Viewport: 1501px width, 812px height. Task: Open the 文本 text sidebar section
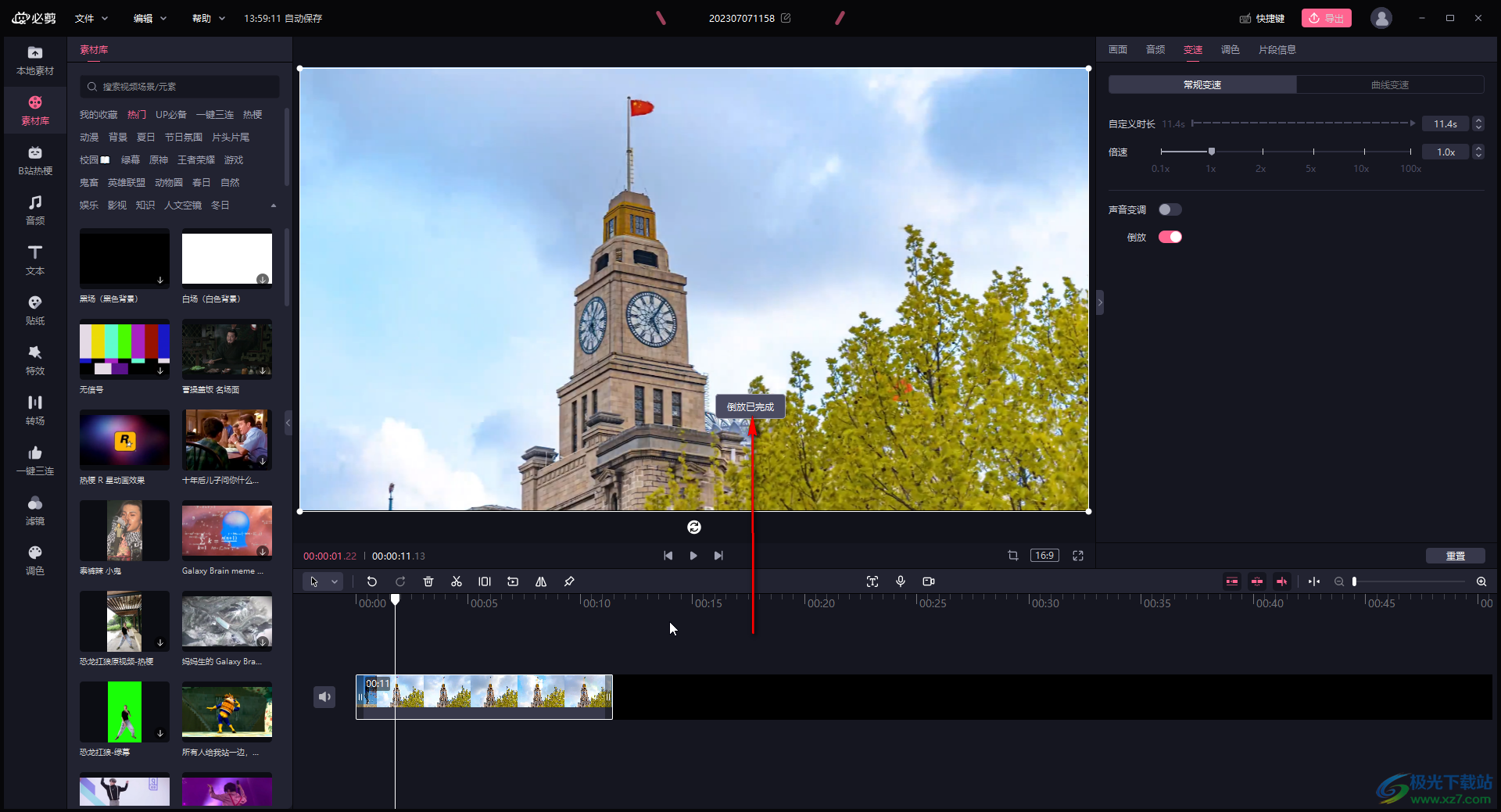click(35, 261)
